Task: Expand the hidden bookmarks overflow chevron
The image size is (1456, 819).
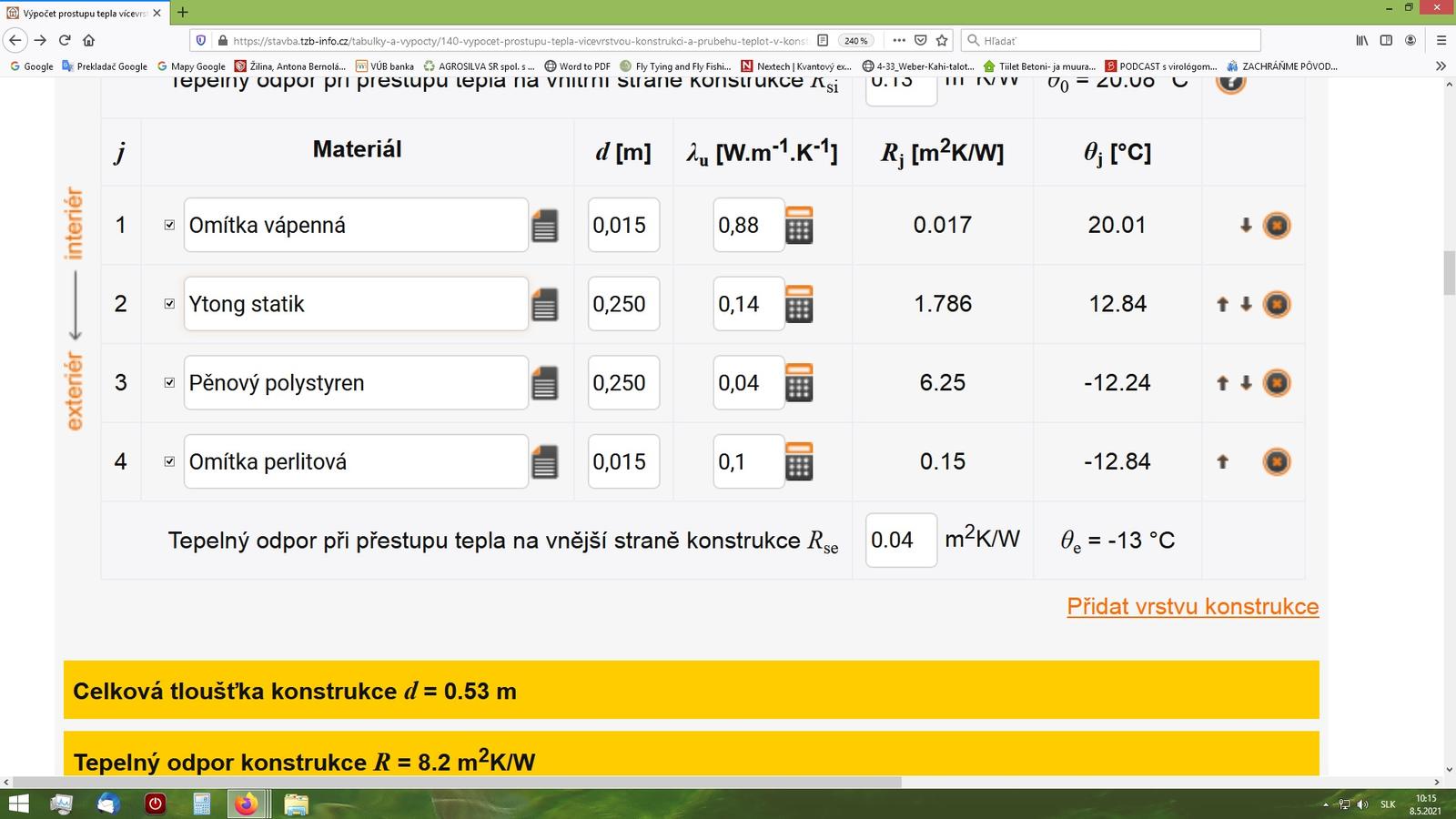Action: coord(1441,66)
